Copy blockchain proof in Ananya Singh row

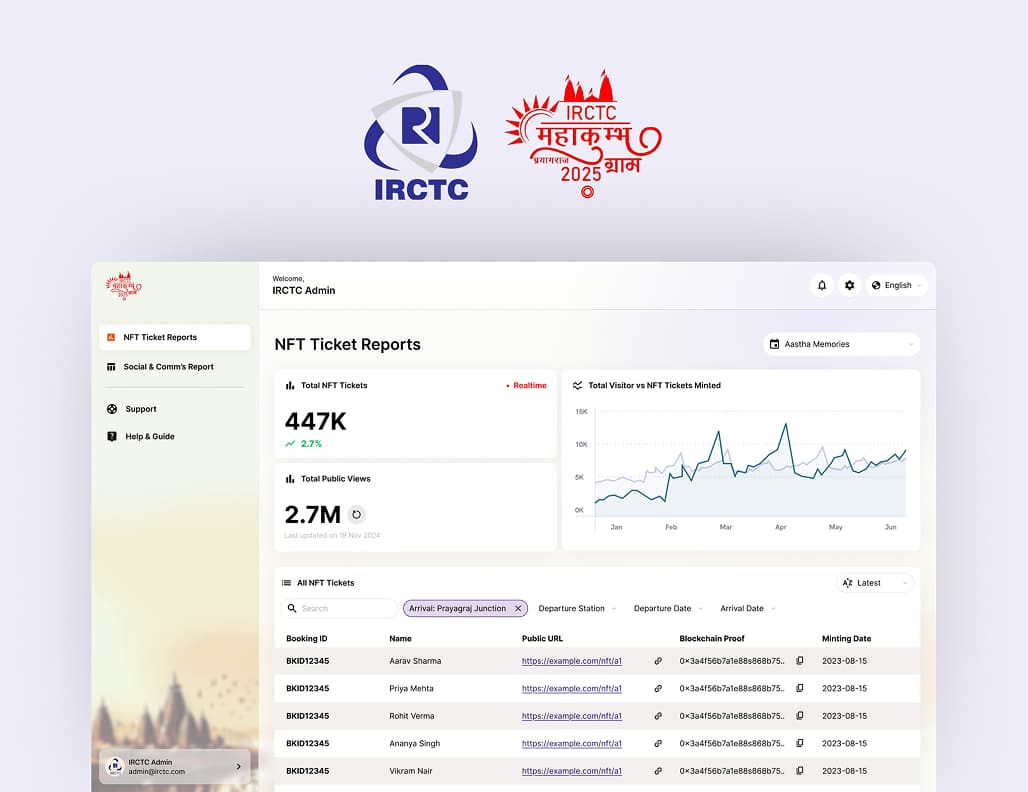tap(800, 743)
